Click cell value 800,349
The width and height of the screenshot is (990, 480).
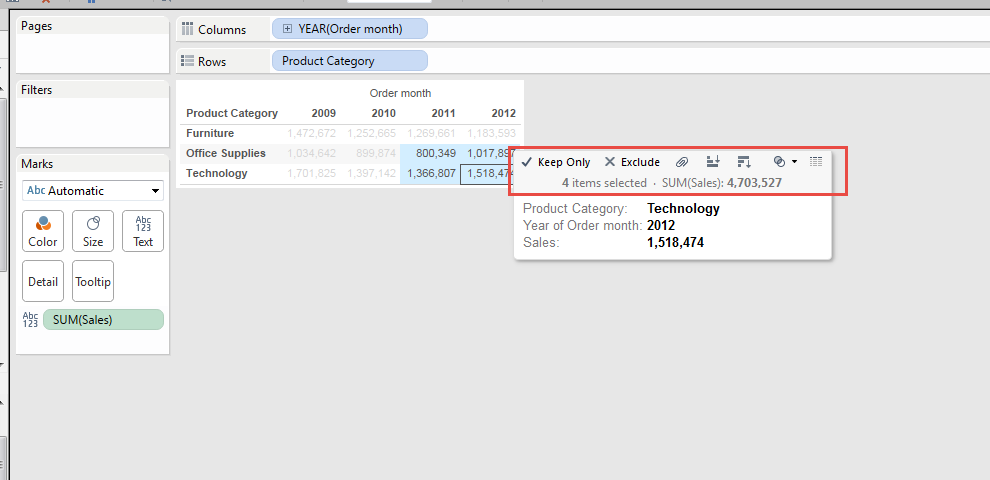click(436, 153)
